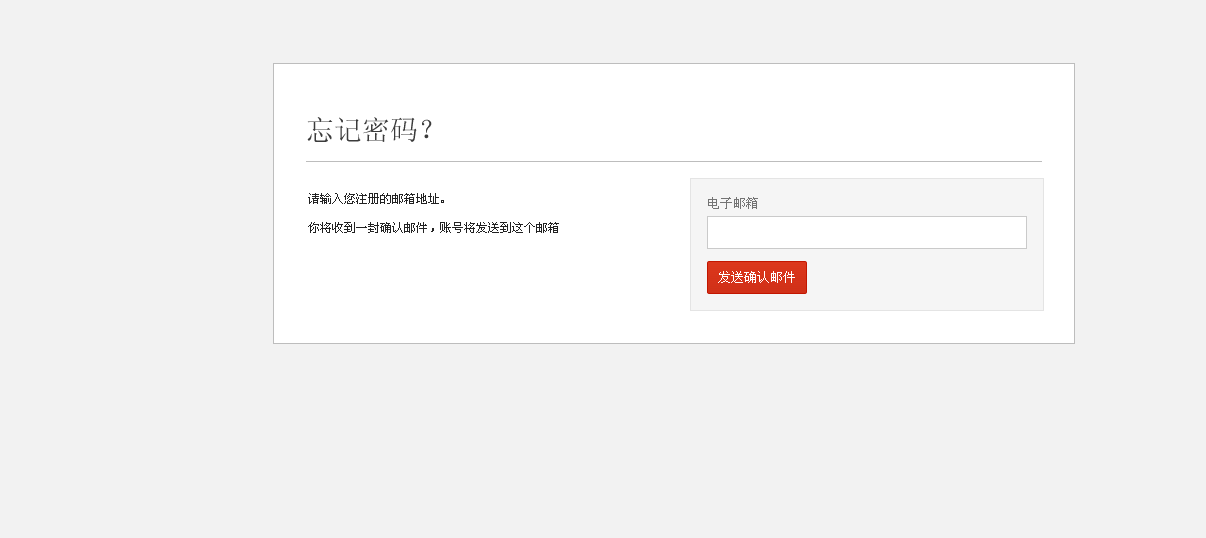Screen dimensions: 1206x538
Task: Click the question mark ending the heading
Action: coord(427,130)
